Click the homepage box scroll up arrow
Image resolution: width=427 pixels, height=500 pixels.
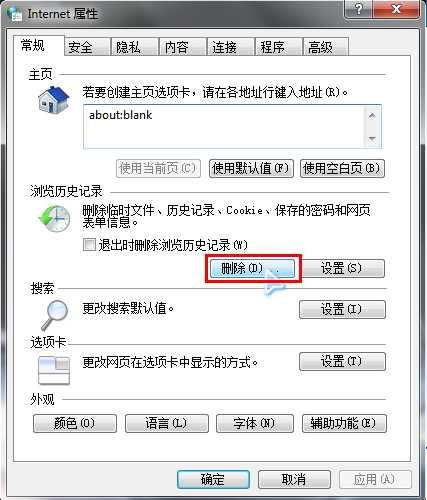point(372,116)
